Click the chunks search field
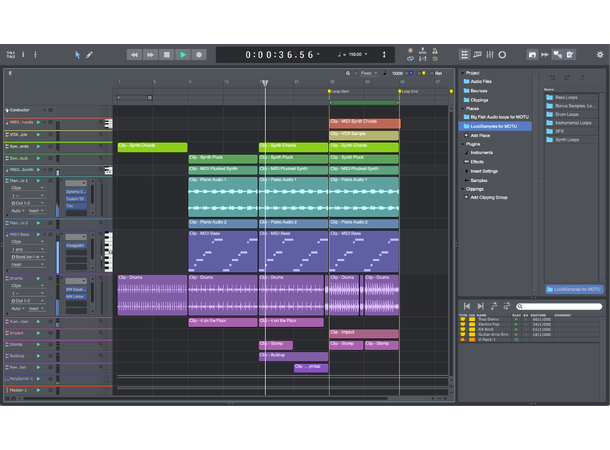 pyautogui.click(x=559, y=306)
